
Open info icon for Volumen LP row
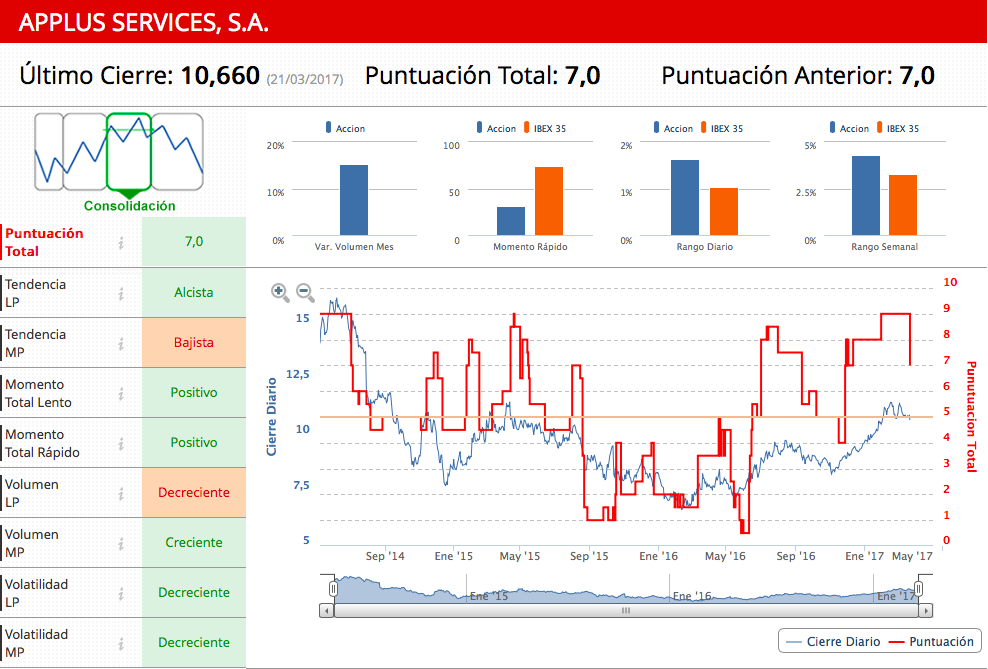(x=121, y=494)
